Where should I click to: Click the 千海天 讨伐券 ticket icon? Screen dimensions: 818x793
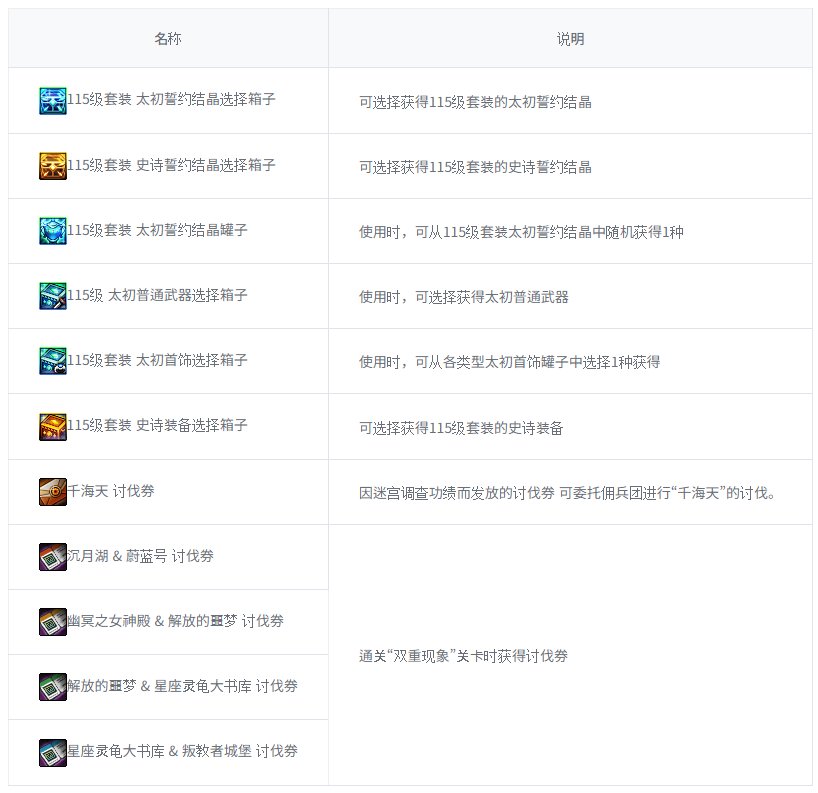tap(53, 492)
